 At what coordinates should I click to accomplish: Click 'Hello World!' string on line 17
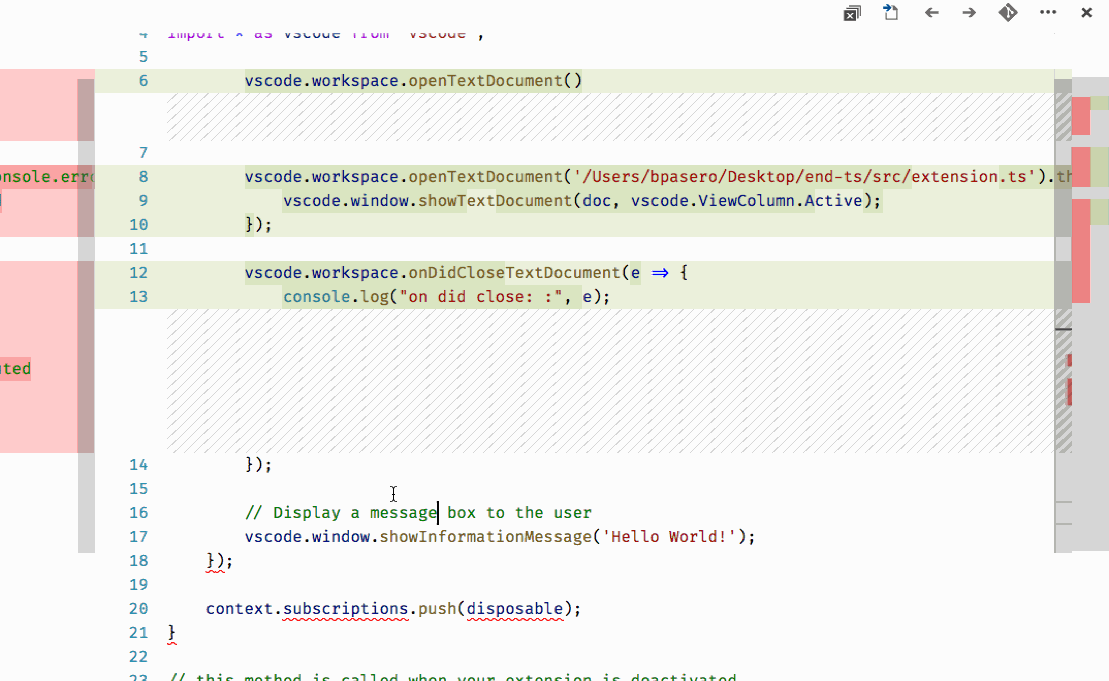668,537
